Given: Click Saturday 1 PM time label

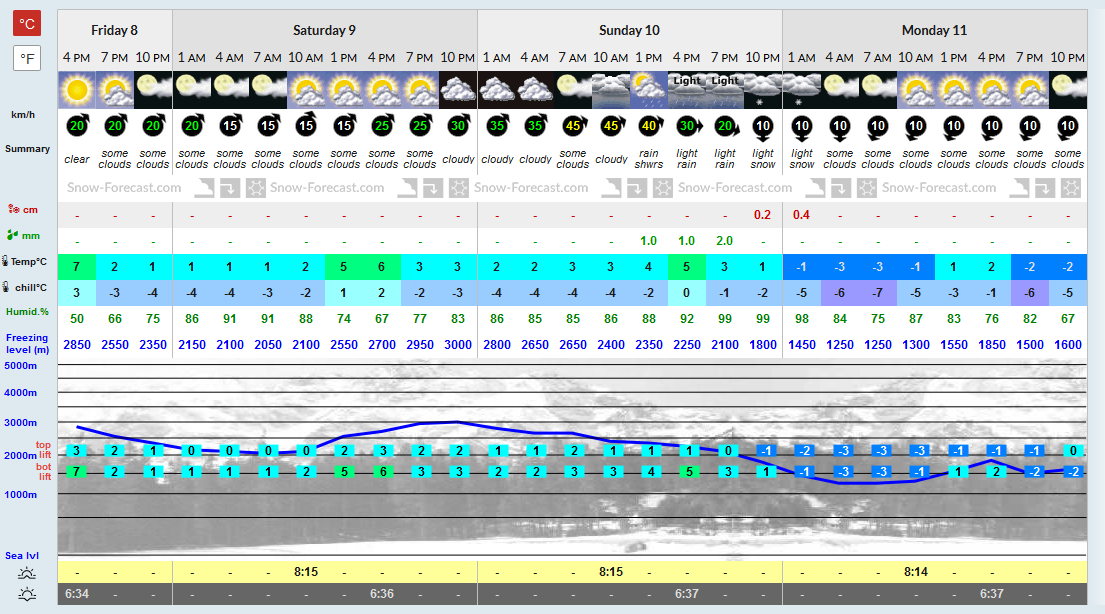Looking at the screenshot, I should (x=344, y=58).
